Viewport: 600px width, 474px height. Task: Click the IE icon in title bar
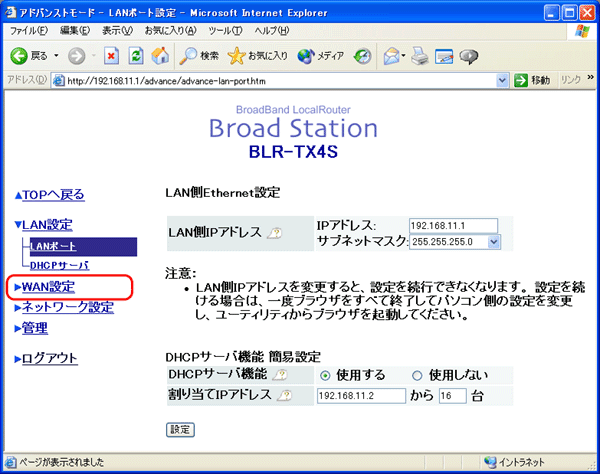10,12
